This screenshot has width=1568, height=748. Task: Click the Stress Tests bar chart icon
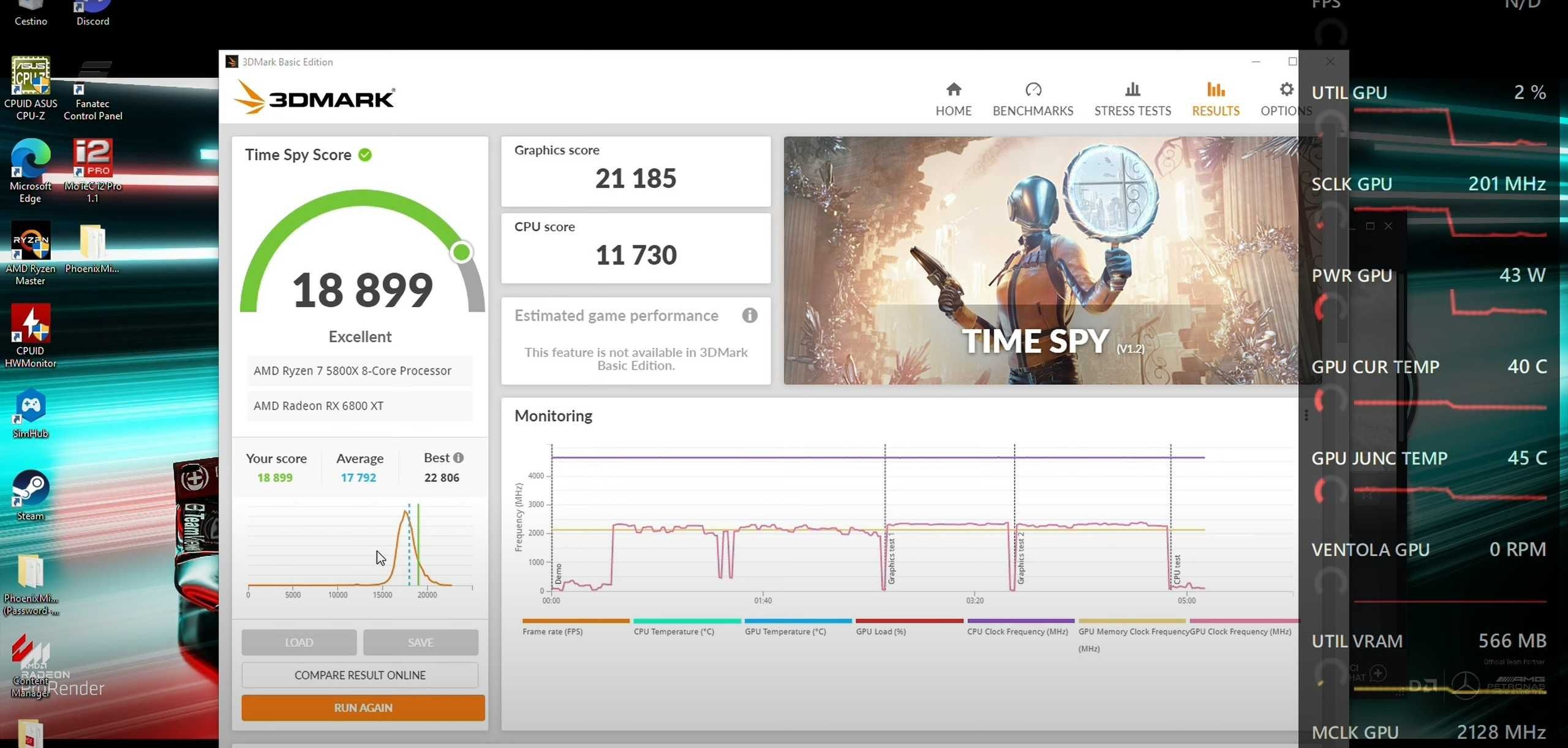click(x=1133, y=89)
